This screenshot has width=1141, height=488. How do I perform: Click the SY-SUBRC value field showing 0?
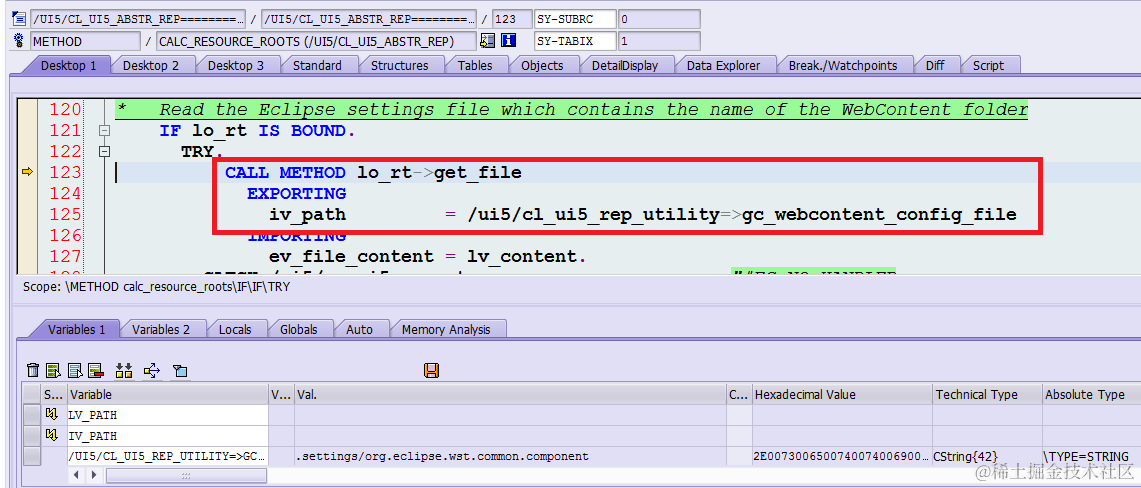[658, 19]
